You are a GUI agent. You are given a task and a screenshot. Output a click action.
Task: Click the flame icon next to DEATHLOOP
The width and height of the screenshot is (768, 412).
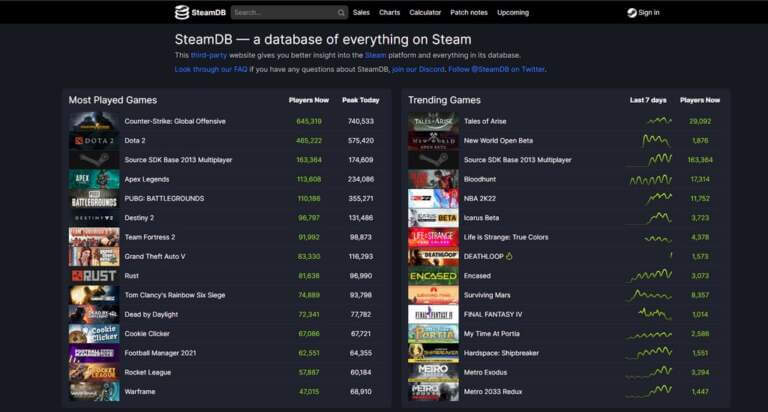tap(509, 256)
